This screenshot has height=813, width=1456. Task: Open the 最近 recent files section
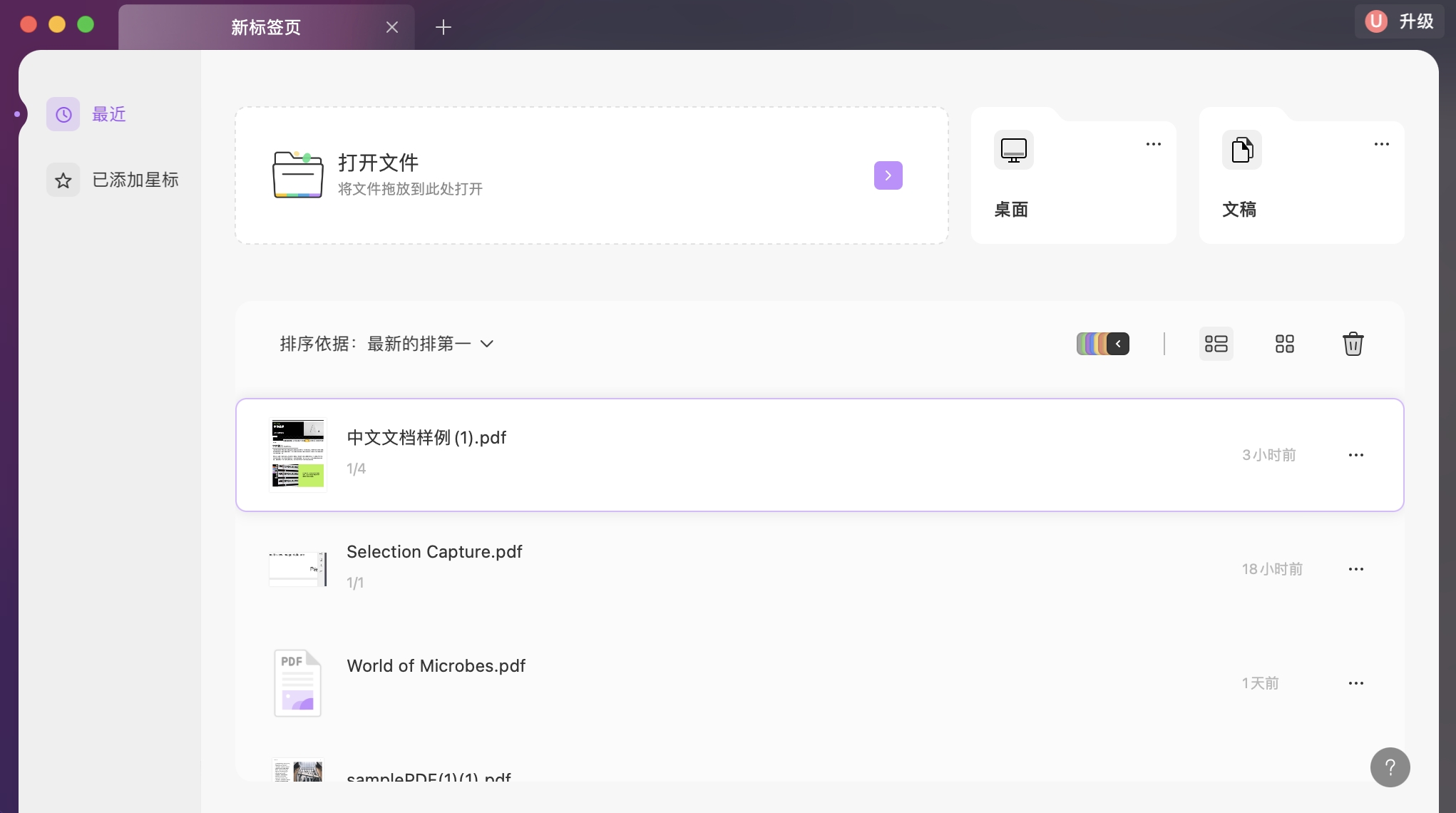(x=108, y=113)
